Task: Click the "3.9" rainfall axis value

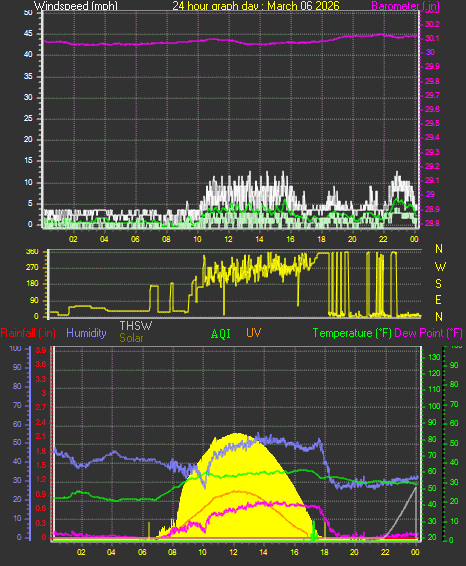Action: point(41,350)
